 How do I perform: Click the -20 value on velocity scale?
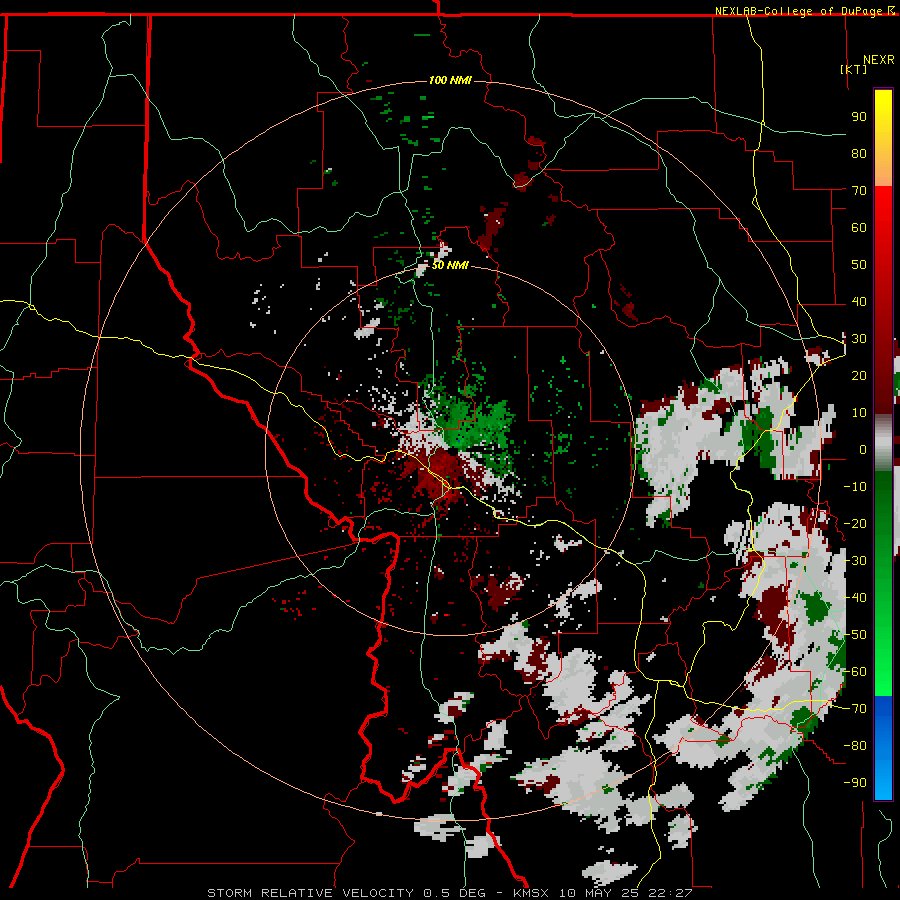click(855, 523)
